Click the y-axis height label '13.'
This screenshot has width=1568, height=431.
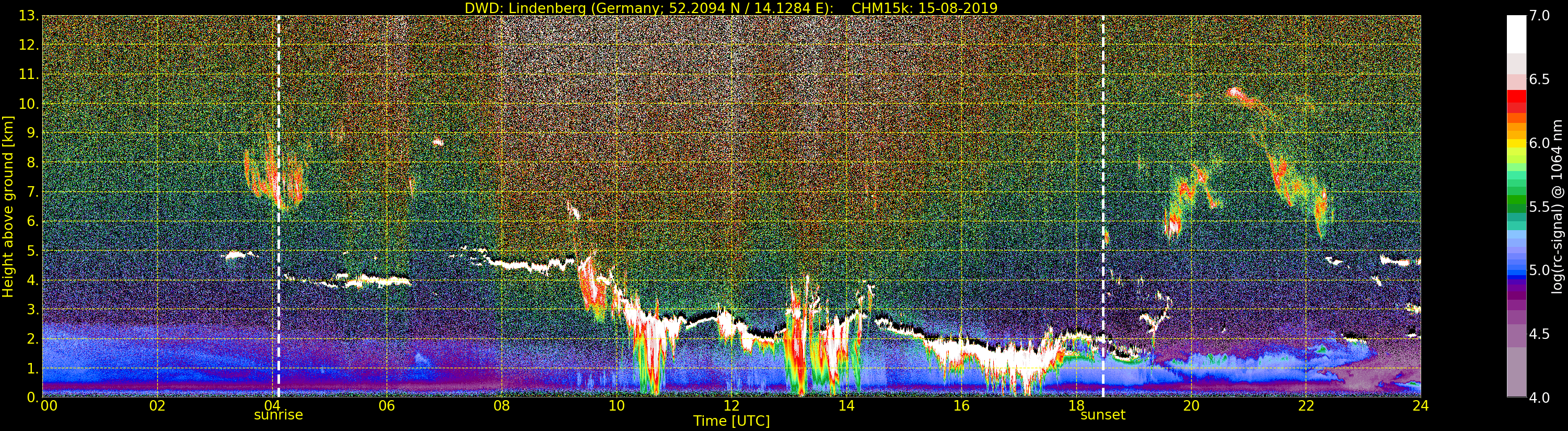pyautogui.click(x=29, y=16)
